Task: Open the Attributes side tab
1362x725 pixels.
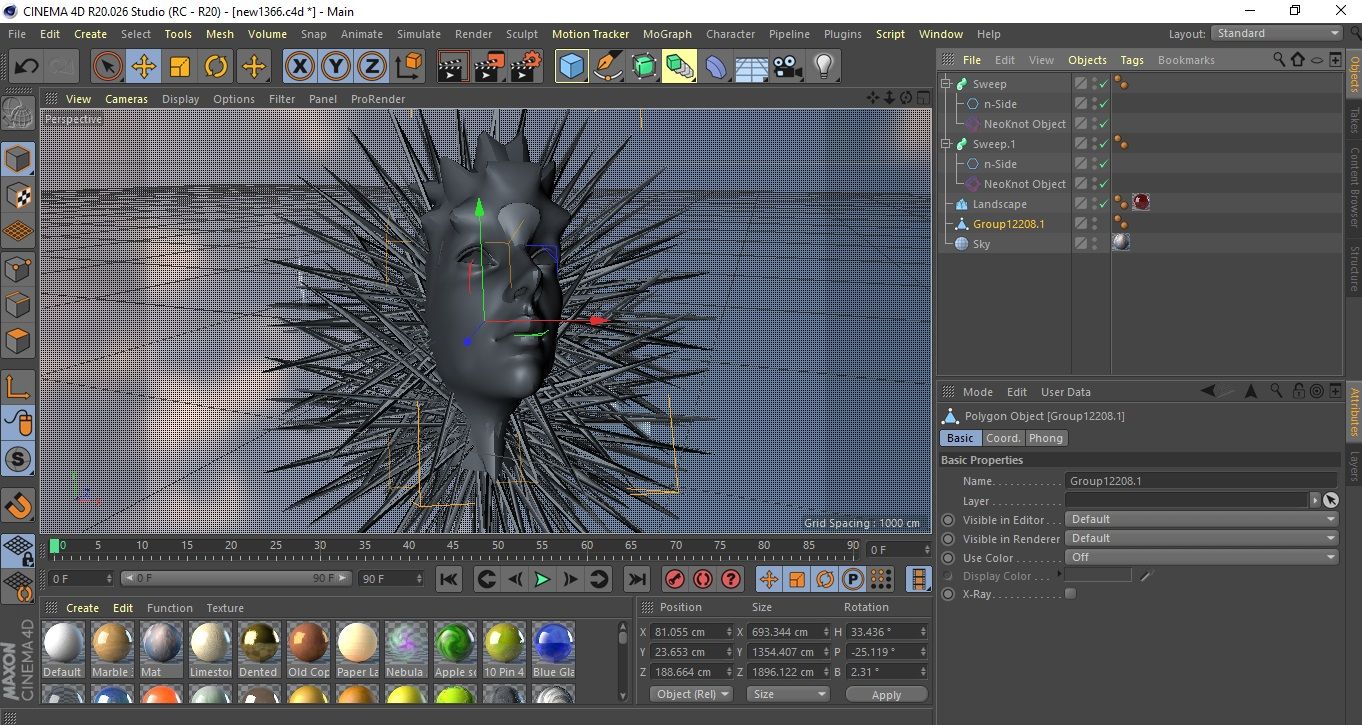Action: (1354, 412)
